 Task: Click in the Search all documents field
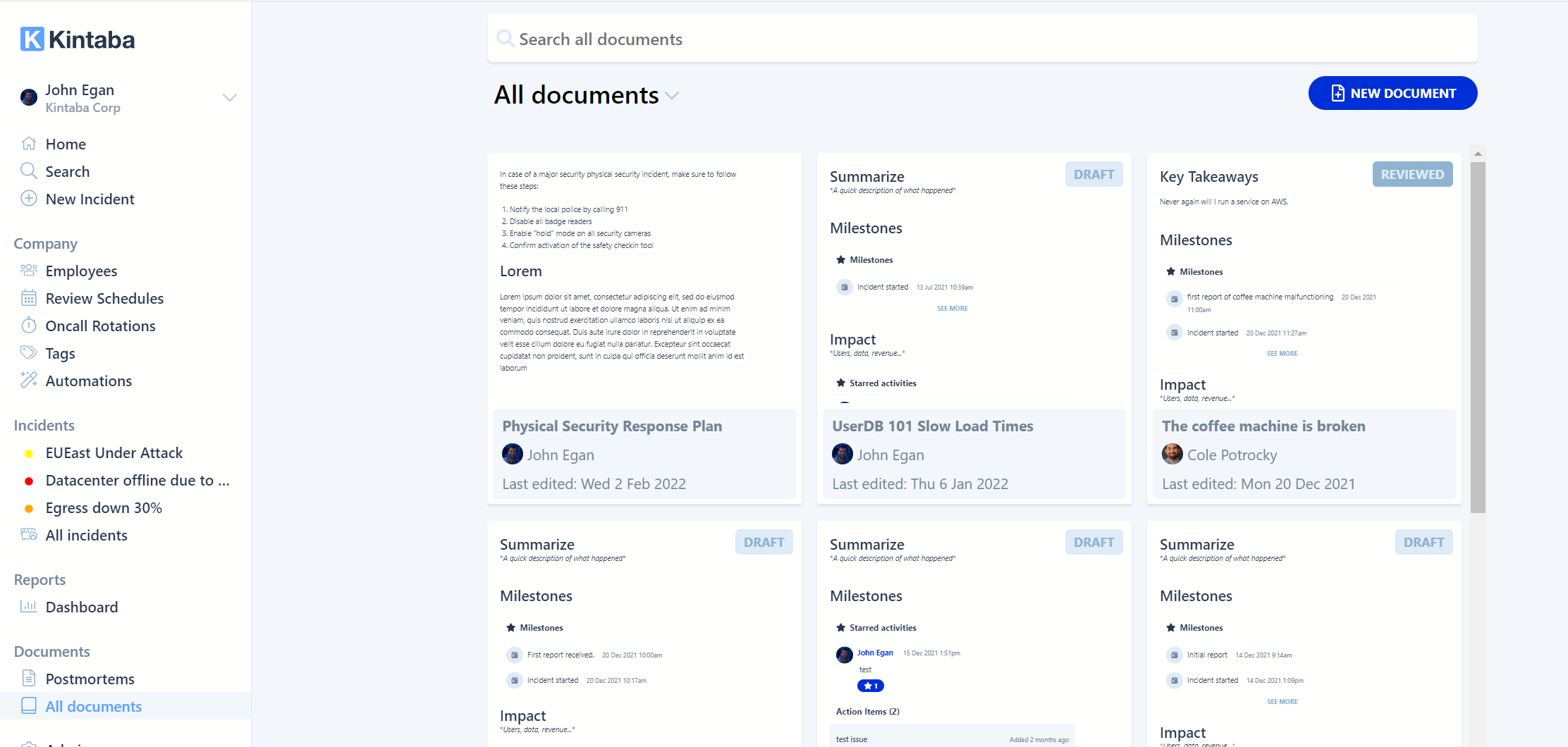click(982, 39)
